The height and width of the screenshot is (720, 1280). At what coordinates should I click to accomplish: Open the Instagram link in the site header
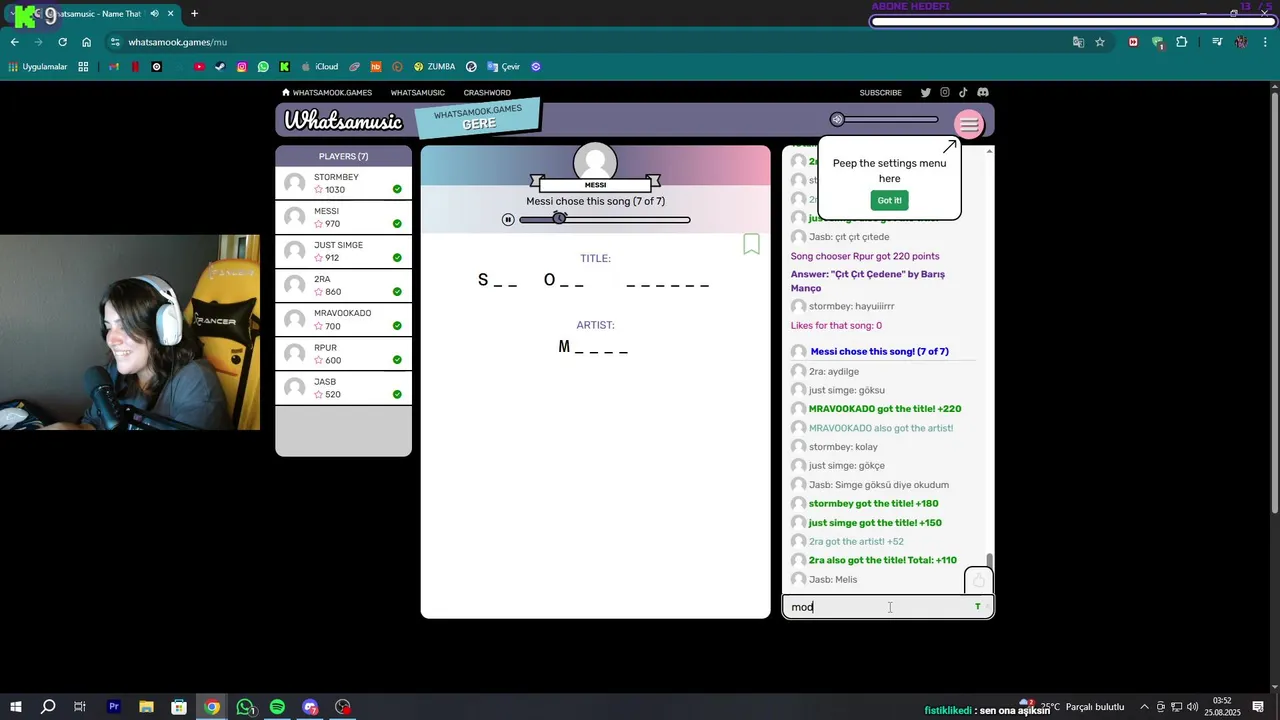click(944, 92)
